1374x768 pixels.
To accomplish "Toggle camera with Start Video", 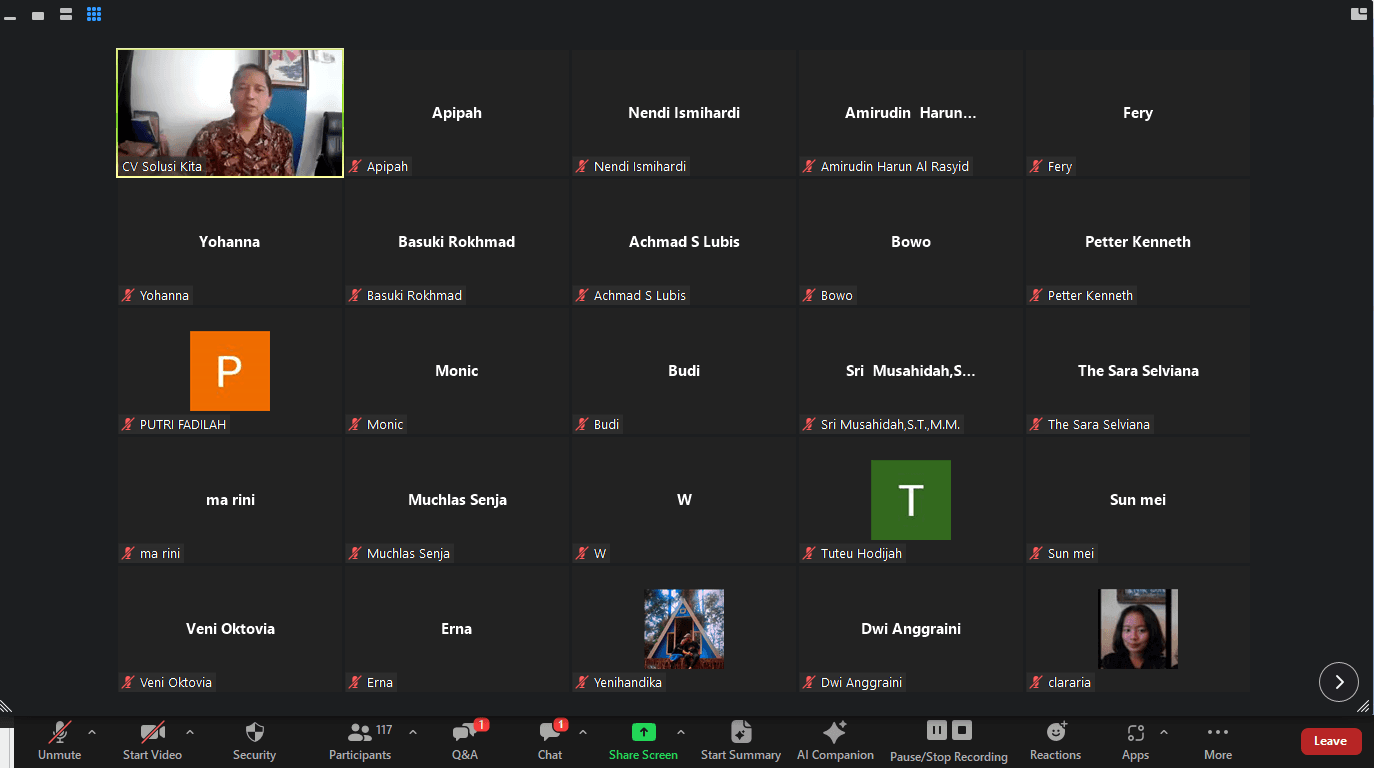I will pyautogui.click(x=152, y=740).
